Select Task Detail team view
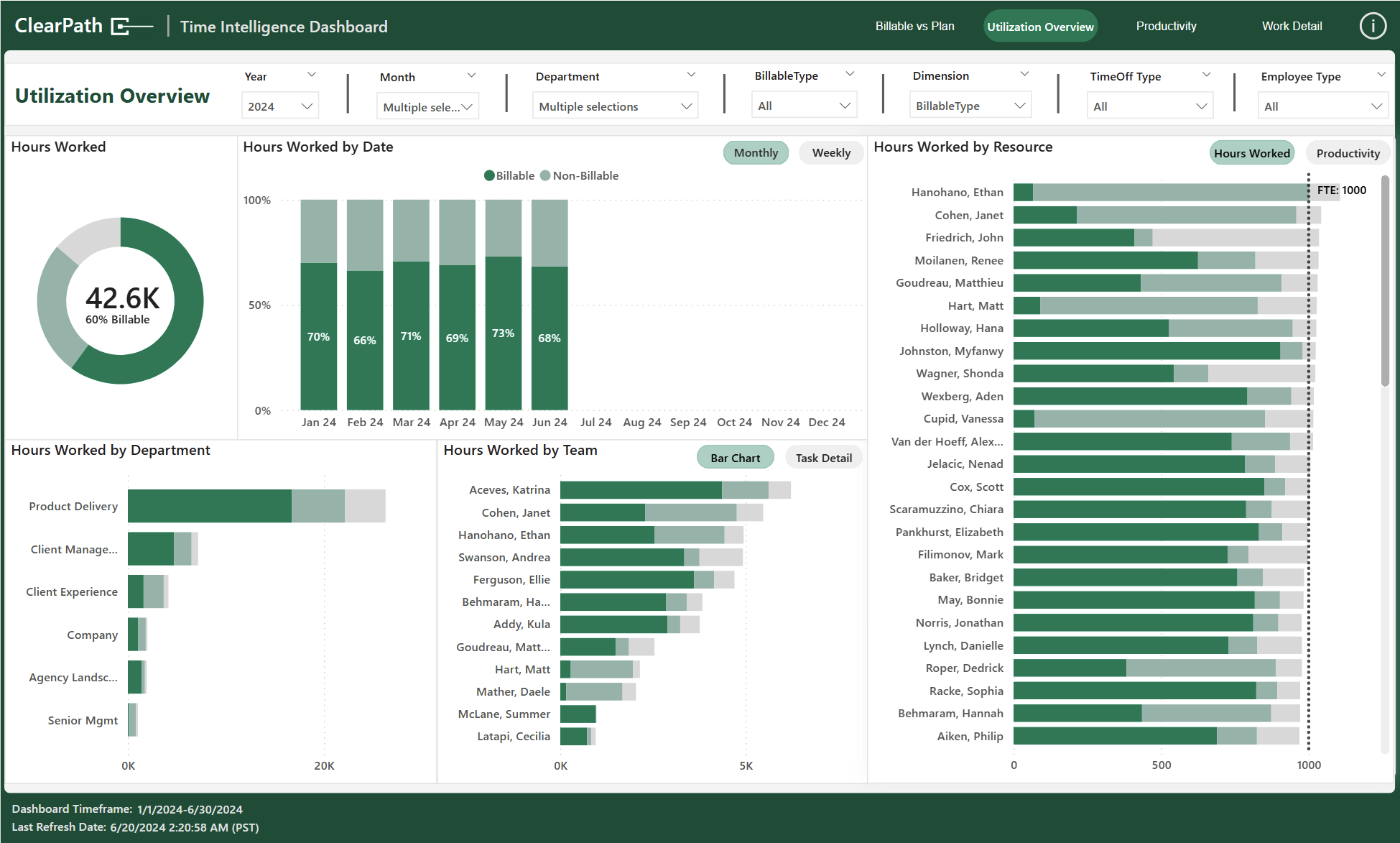This screenshot has width=1400, height=843. [x=823, y=458]
